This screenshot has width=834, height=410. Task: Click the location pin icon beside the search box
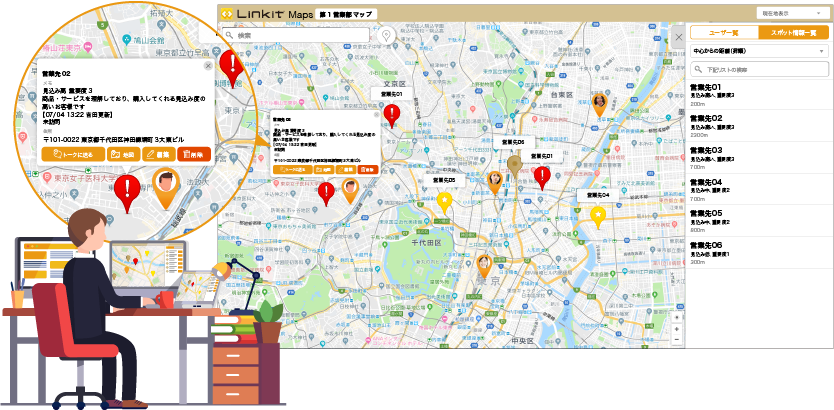(x=386, y=35)
